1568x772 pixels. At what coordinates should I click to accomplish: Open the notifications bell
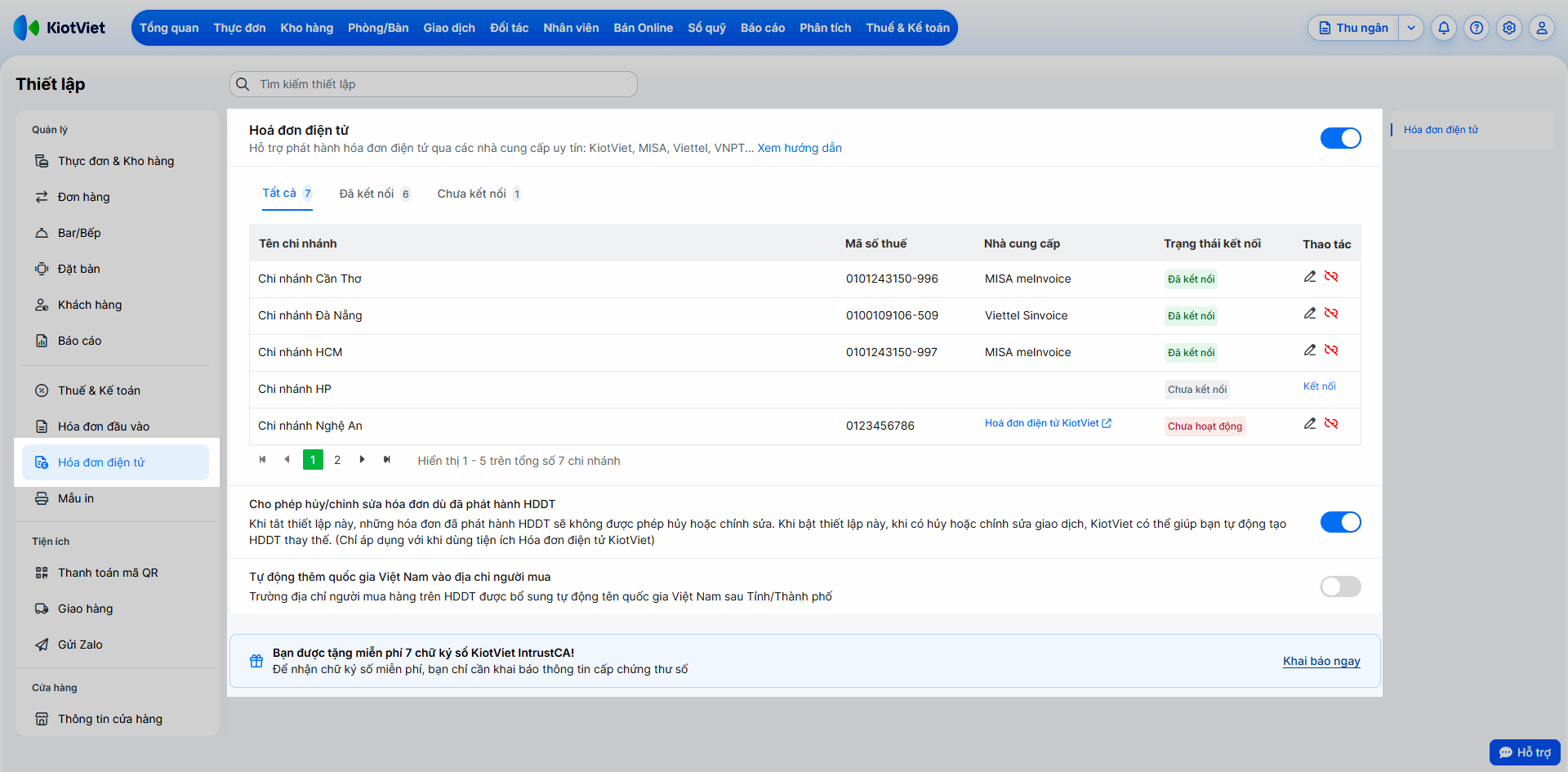[x=1444, y=28]
